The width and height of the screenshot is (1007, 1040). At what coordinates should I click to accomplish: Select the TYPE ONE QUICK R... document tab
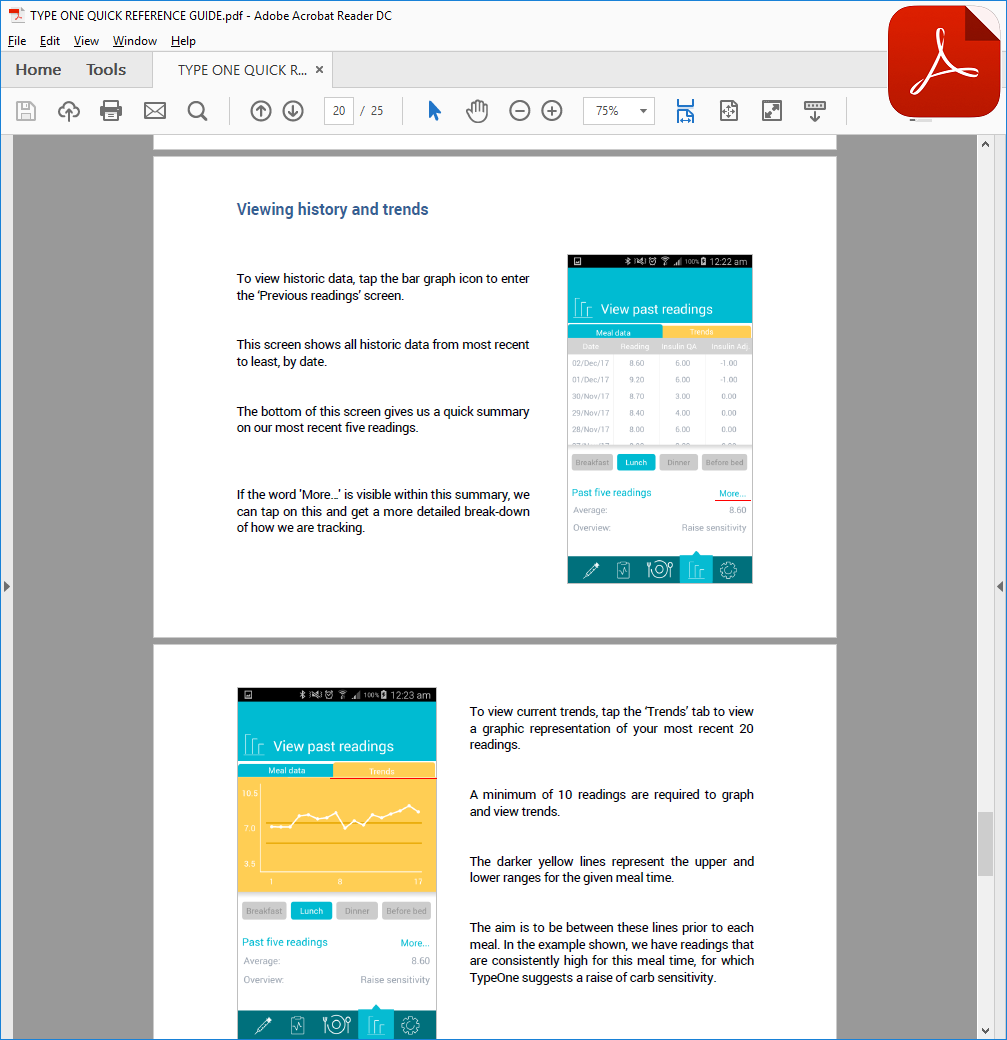pyautogui.click(x=242, y=70)
